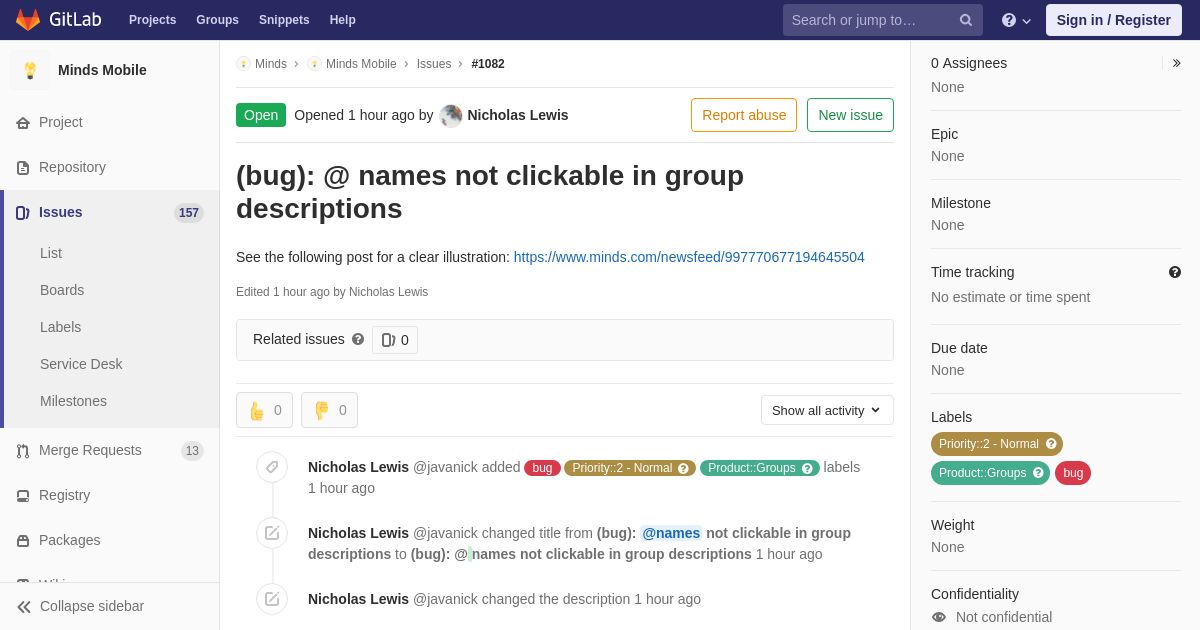Open the help question mark menu
This screenshot has width=1200, height=630.
click(1016, 20)
